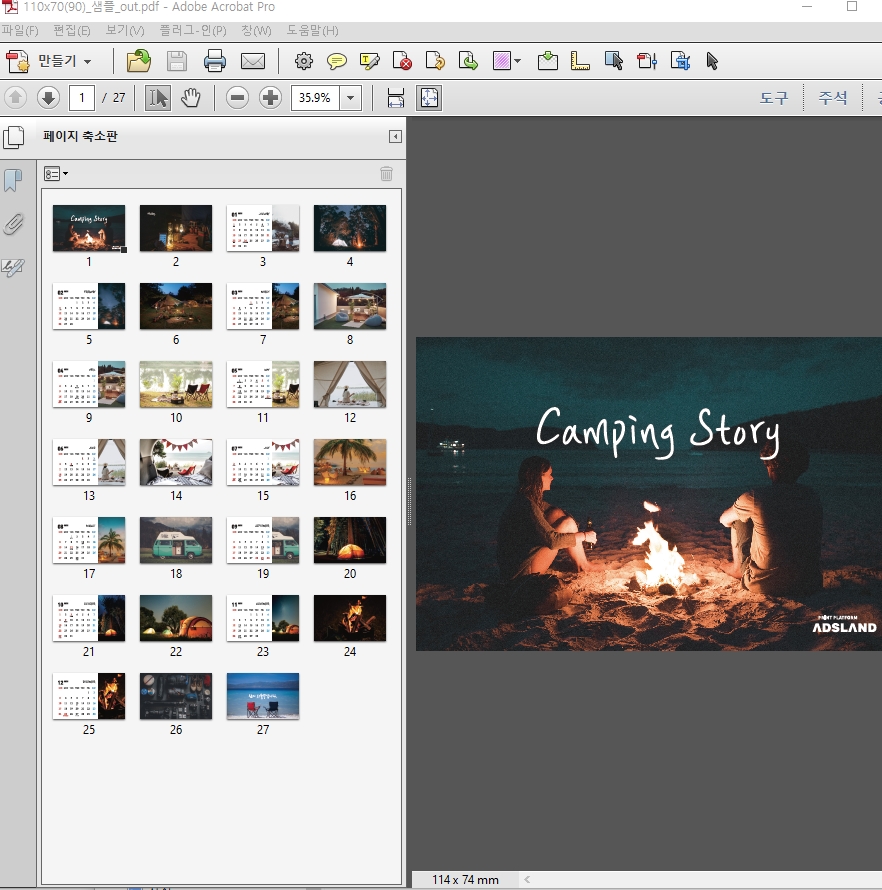Open the 보기(V) menu
This screenshot has width=882, height=890.
(125, 31)
